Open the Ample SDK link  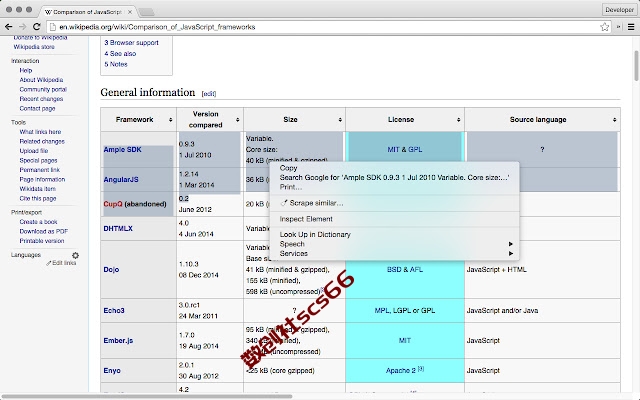click(x=122, y=149)
